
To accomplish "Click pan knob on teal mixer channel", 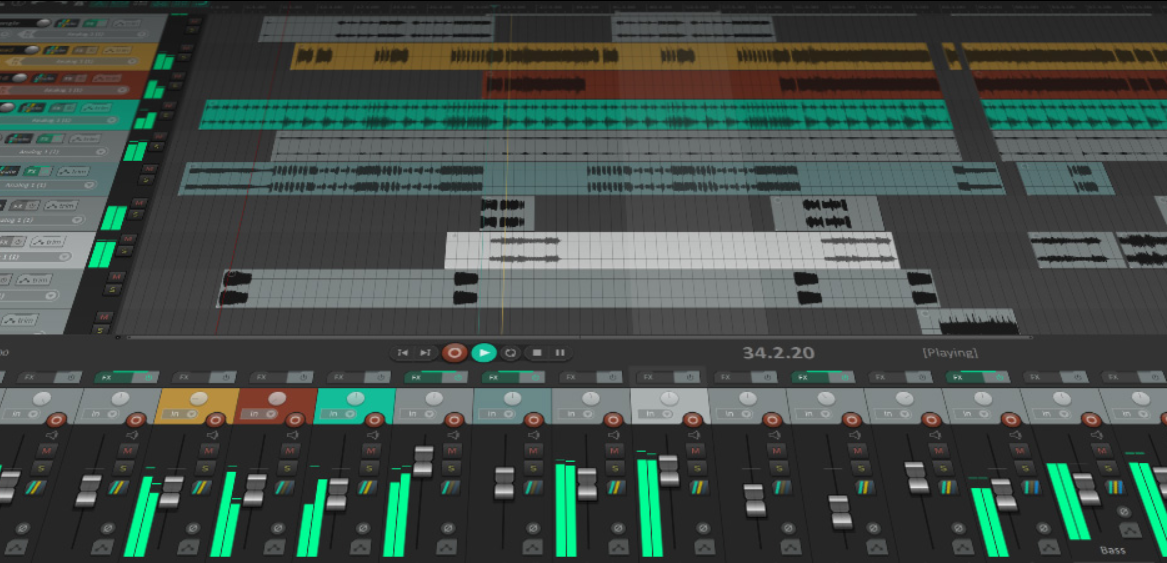I will [x=356, y=398].
